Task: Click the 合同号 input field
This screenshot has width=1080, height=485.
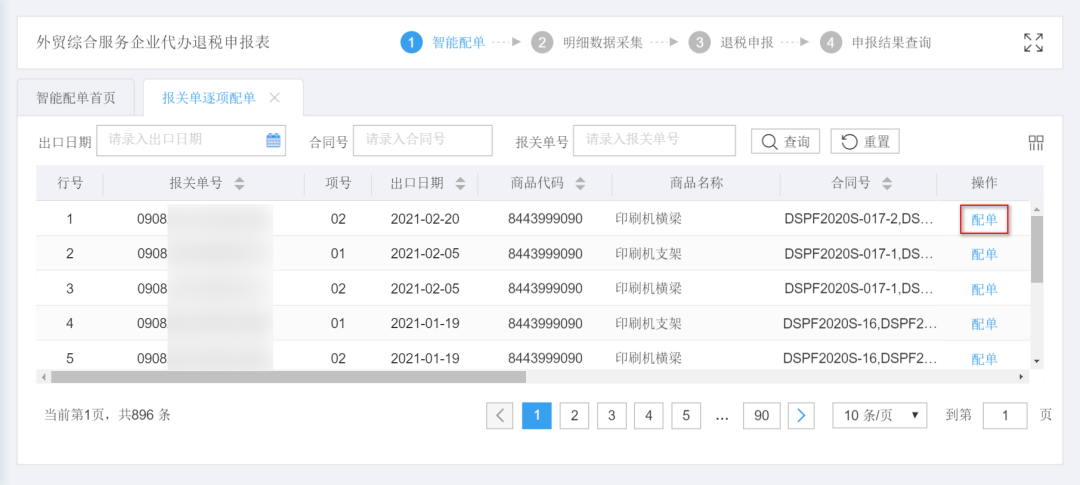Action: pos(423,141)
